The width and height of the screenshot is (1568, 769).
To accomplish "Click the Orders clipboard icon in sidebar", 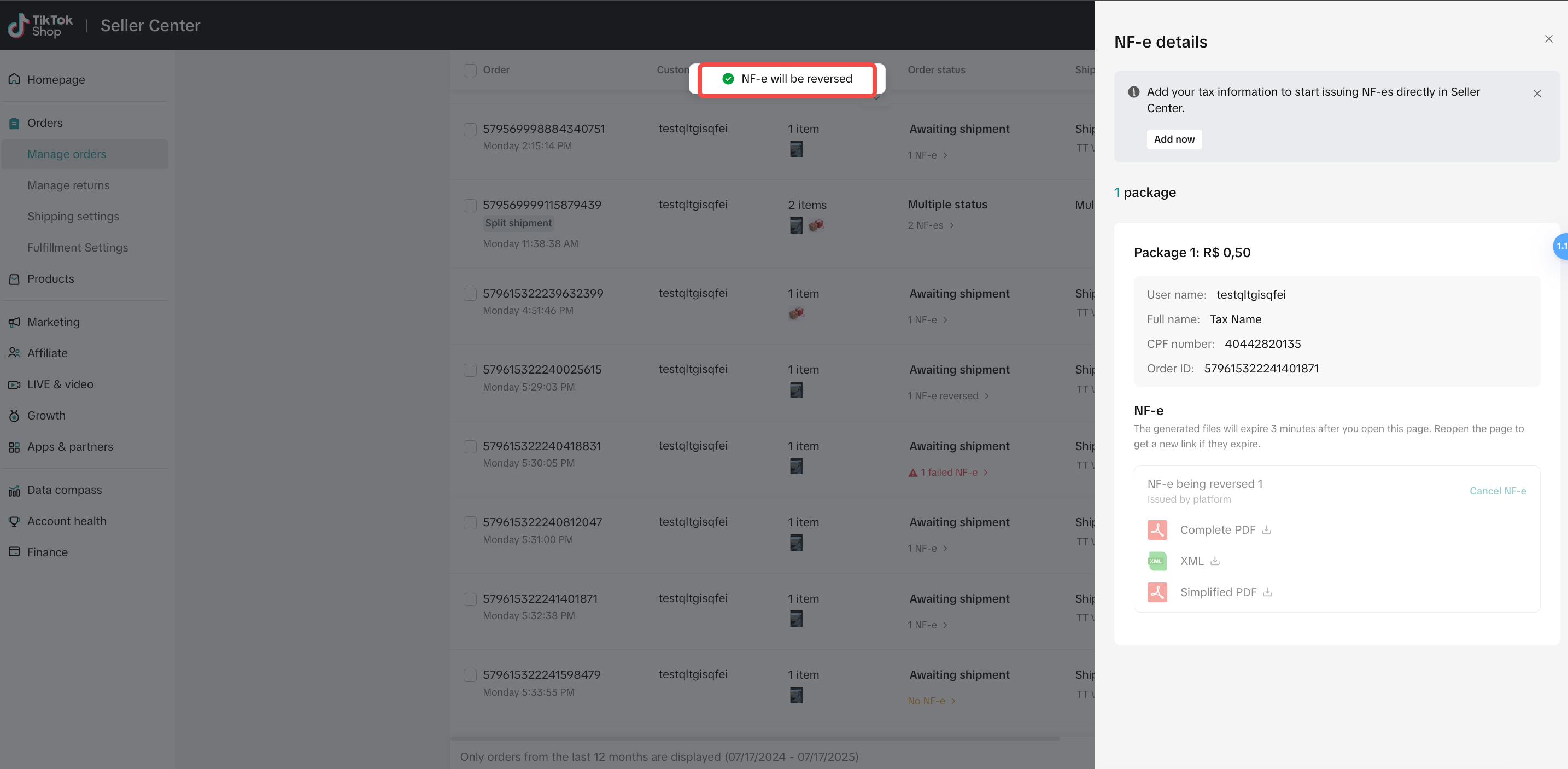I will pos(14,123).
